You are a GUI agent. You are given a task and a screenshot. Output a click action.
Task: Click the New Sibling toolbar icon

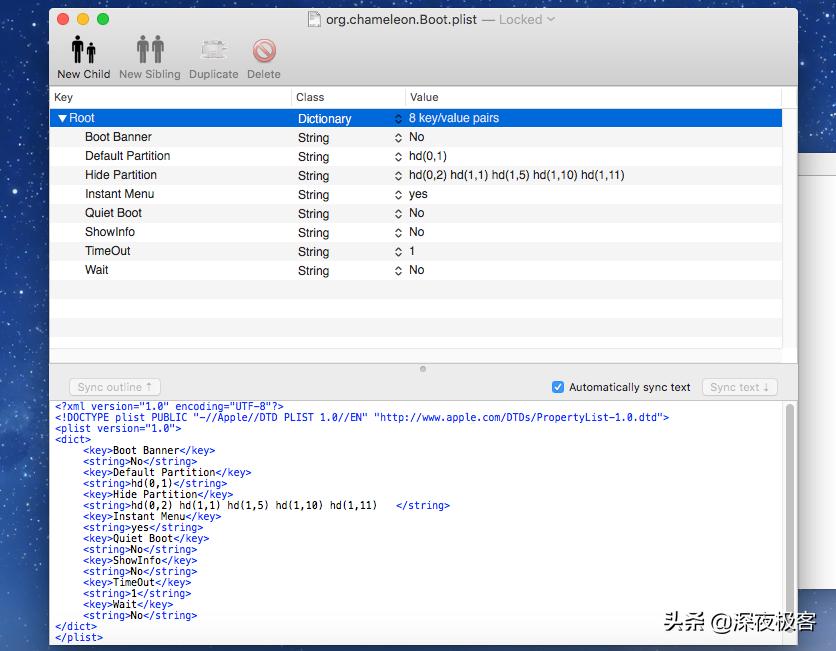tap(149, 48)
